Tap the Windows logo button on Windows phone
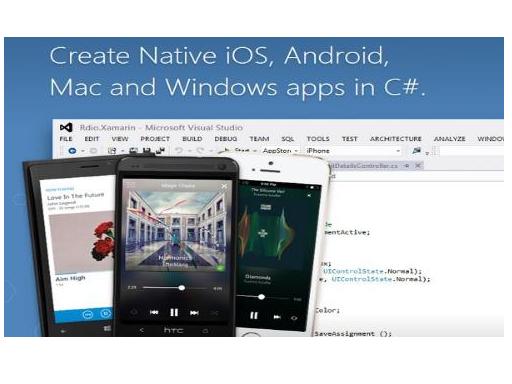 (x=107, y=329)
